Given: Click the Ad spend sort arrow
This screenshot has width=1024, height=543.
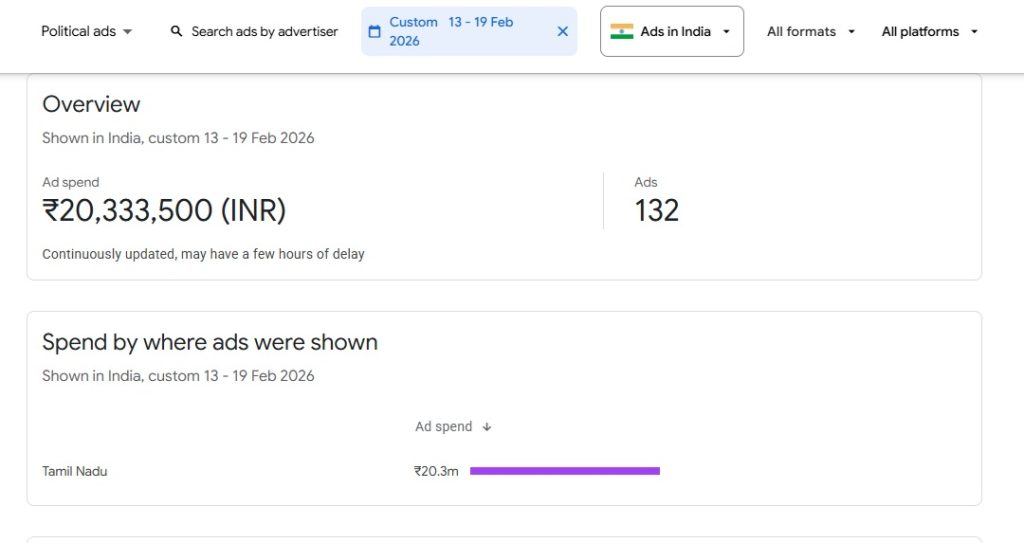Looking at the screenshot, I should coord(487,427).
